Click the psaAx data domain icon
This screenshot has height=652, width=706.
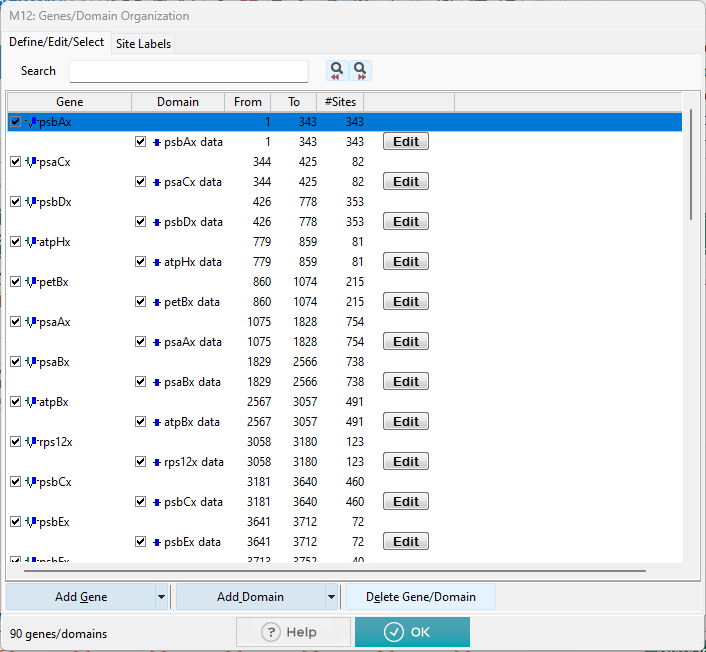point(157,342)
